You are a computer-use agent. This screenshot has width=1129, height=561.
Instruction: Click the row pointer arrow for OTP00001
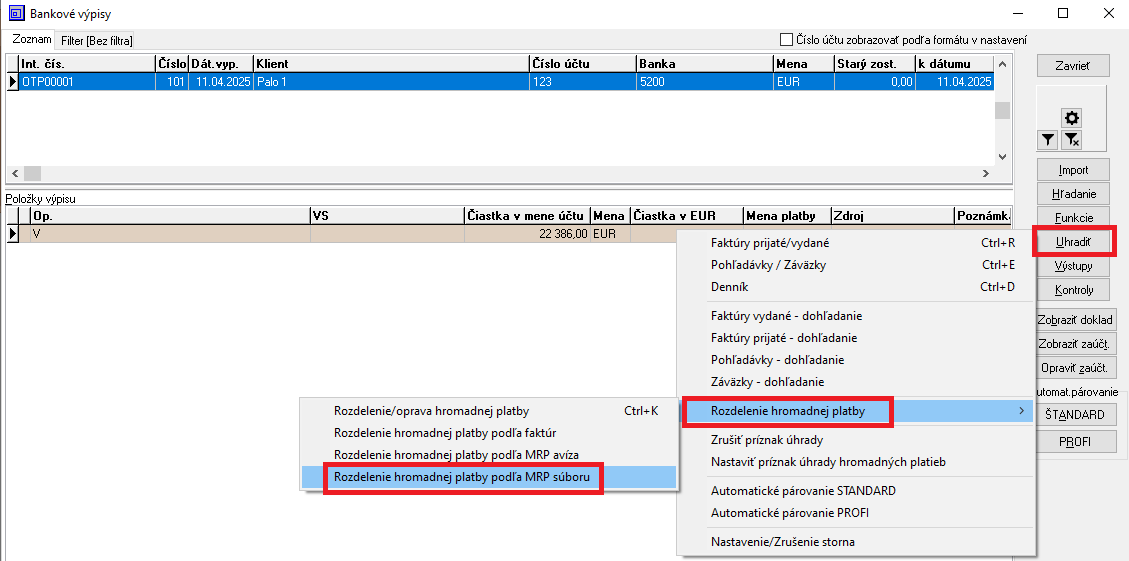(13, 83)
